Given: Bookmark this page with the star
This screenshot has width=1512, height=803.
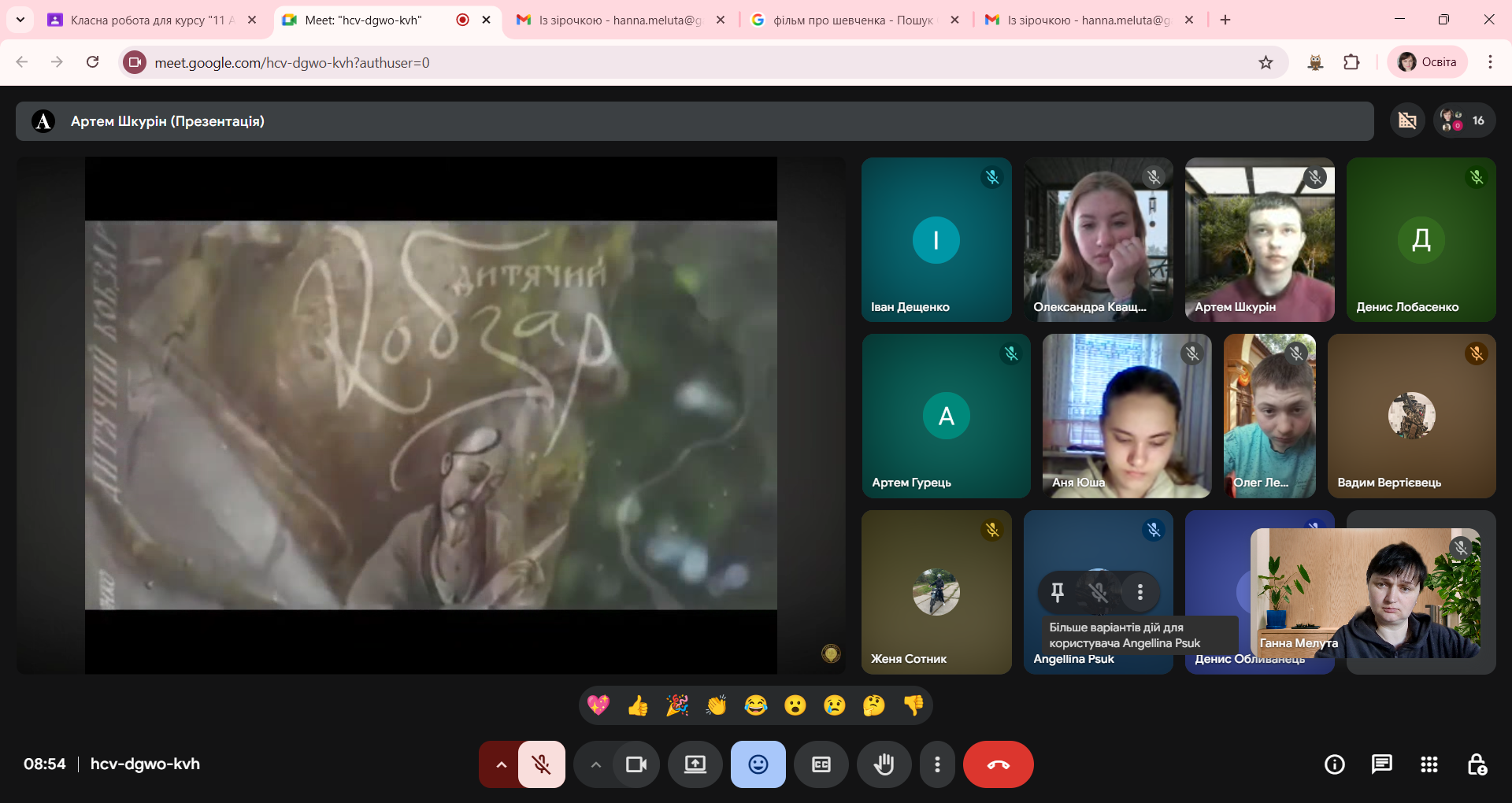Looking at the screenshot, I should (1266, 62).
